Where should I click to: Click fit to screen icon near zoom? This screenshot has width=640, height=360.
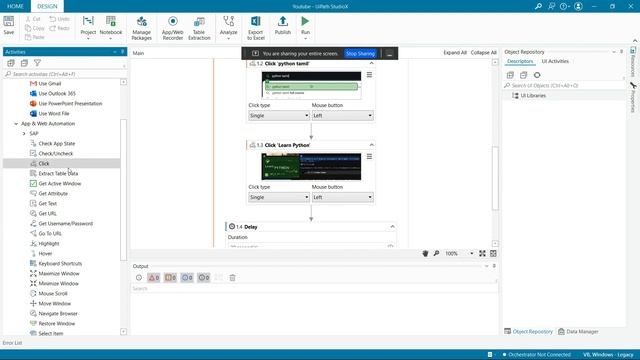coord(482,253)
